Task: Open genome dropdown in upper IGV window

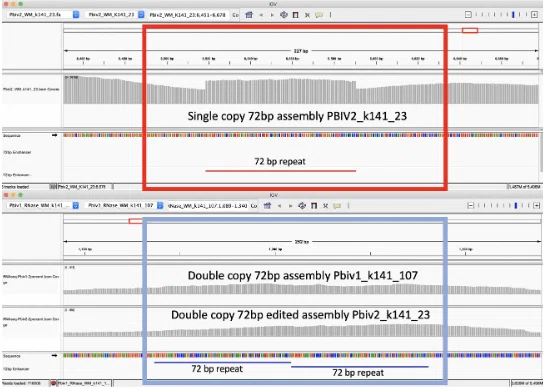Action: click(43, 15)
